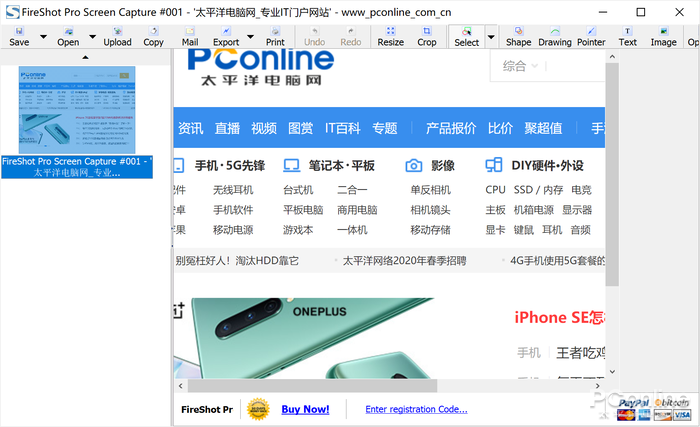Click the Save toolbar icon

coord(19,36)
